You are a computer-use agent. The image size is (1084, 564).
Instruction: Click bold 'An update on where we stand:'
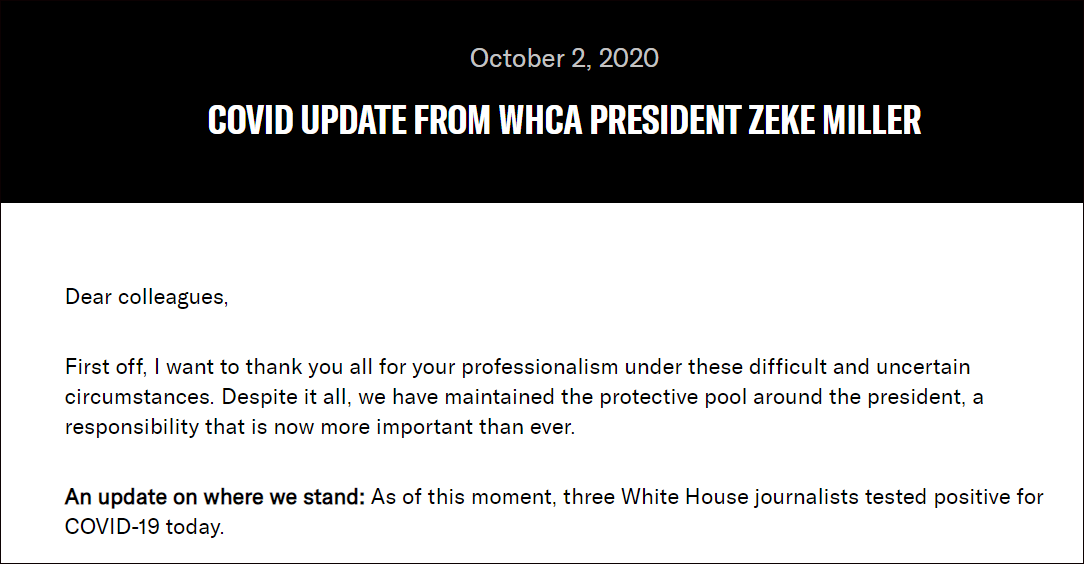(x=214, y=497)
